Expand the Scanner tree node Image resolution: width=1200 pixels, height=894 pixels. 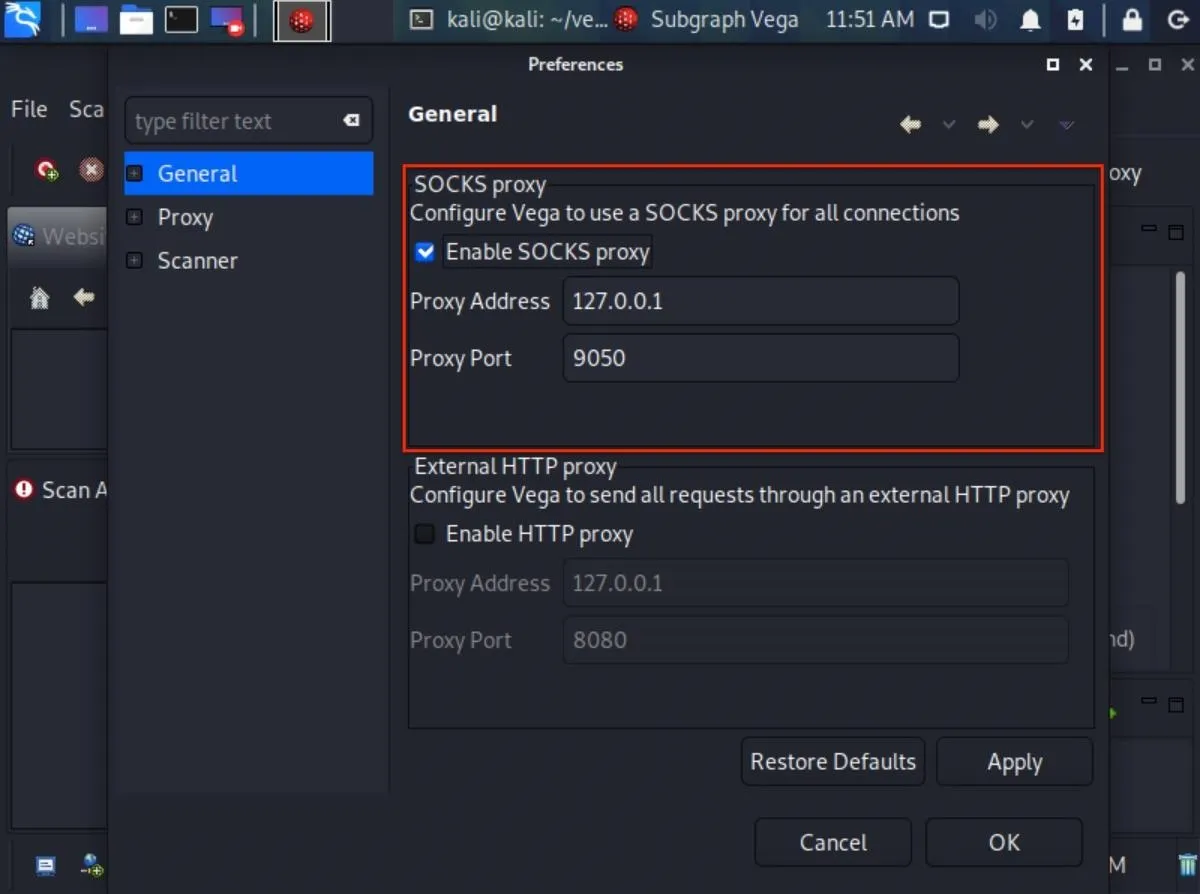pyautogui.click(x=134, y=261)
